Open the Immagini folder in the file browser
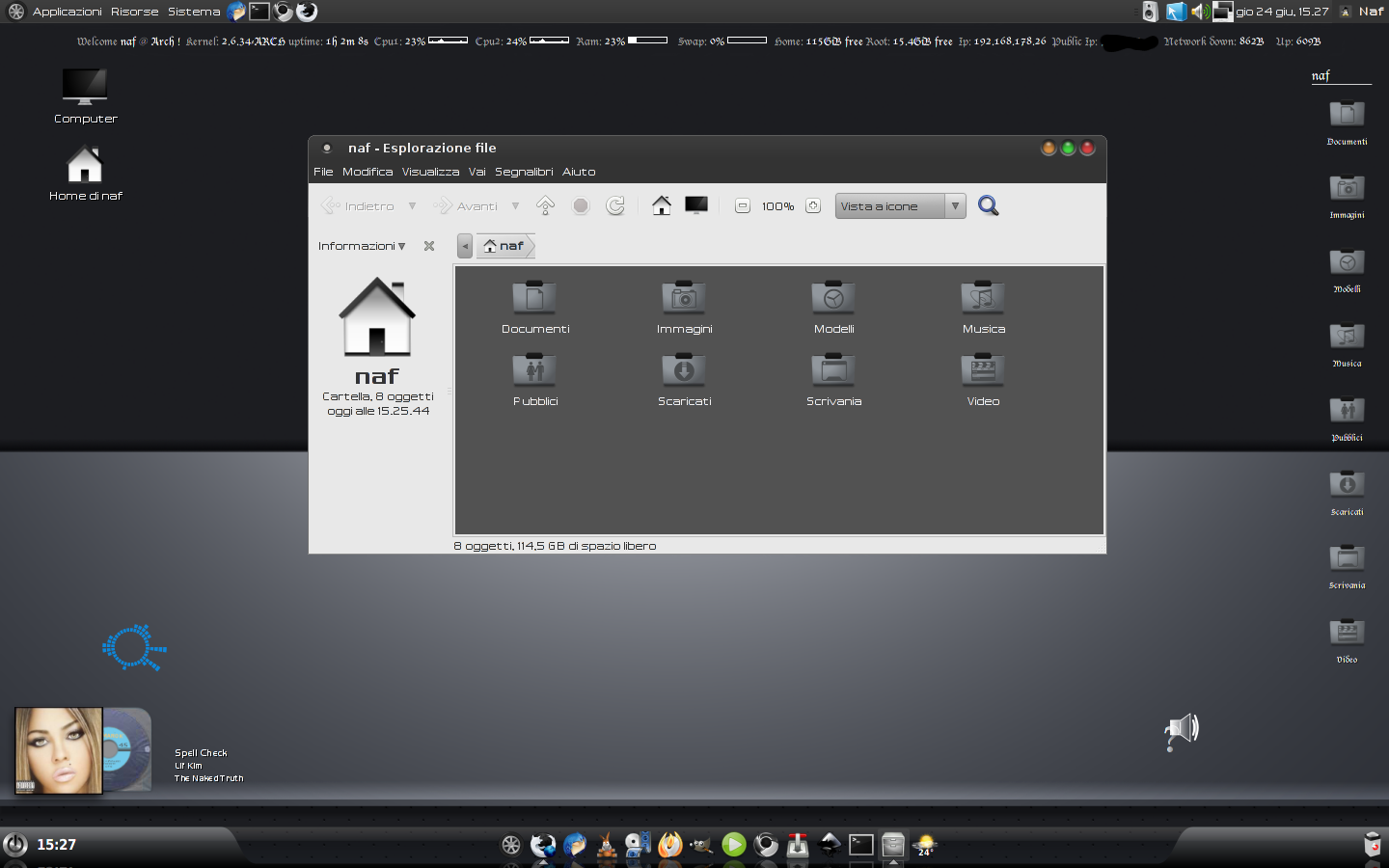The height and width of the screenshot is (868, 1389). click(684, 308)
